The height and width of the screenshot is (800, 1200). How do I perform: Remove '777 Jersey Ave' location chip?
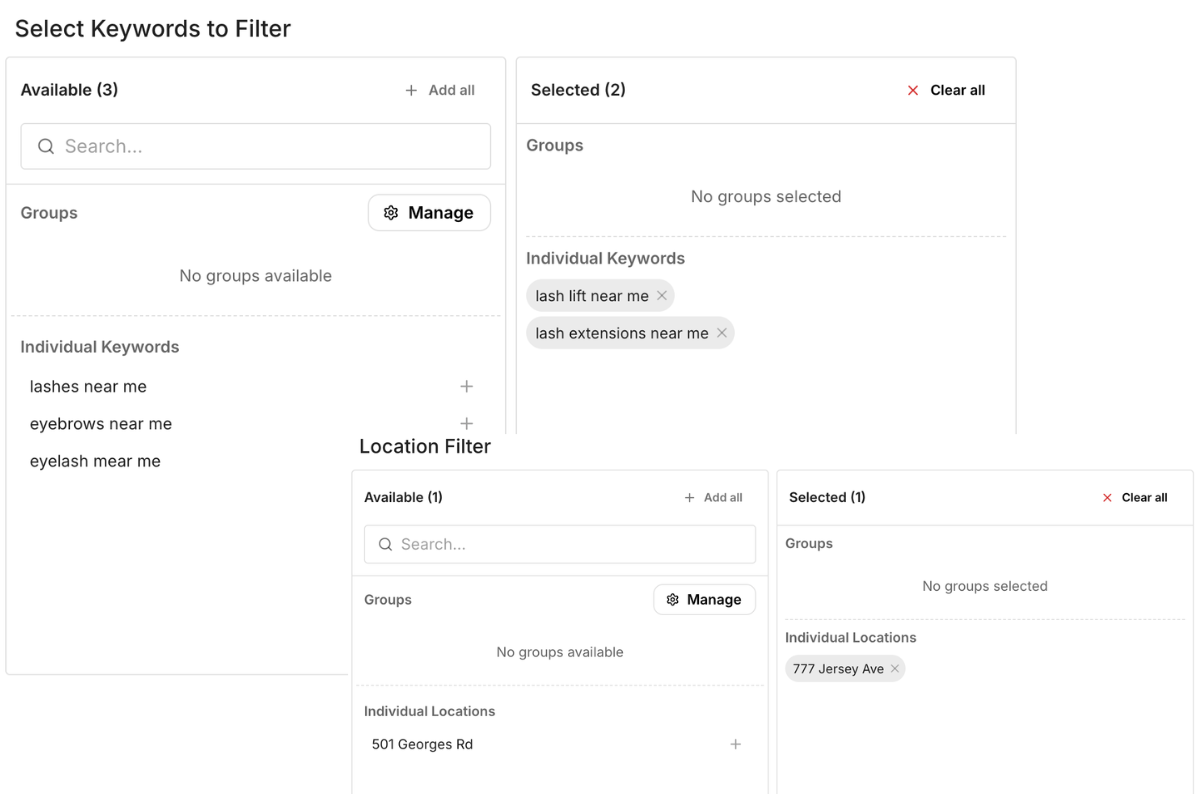(895, 669)
